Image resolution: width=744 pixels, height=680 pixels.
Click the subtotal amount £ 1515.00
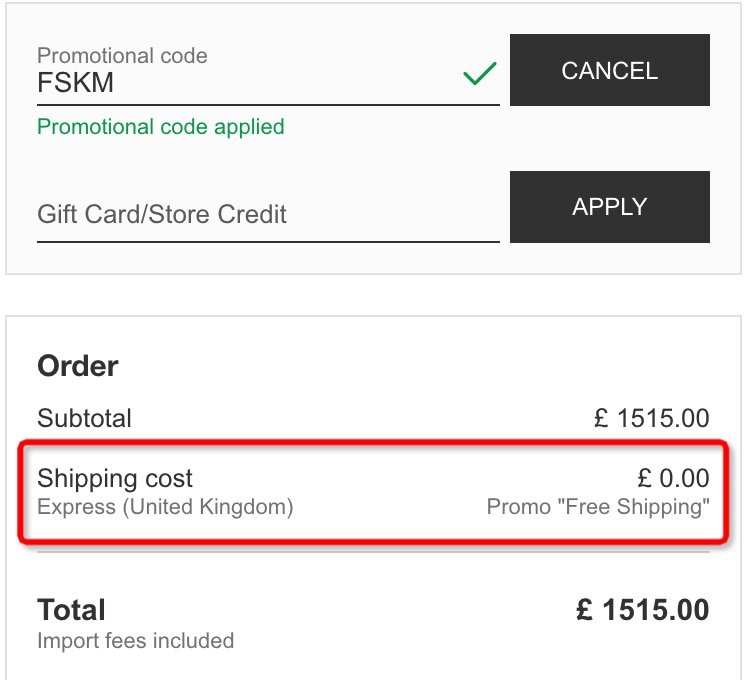click(x=651, y=418)
